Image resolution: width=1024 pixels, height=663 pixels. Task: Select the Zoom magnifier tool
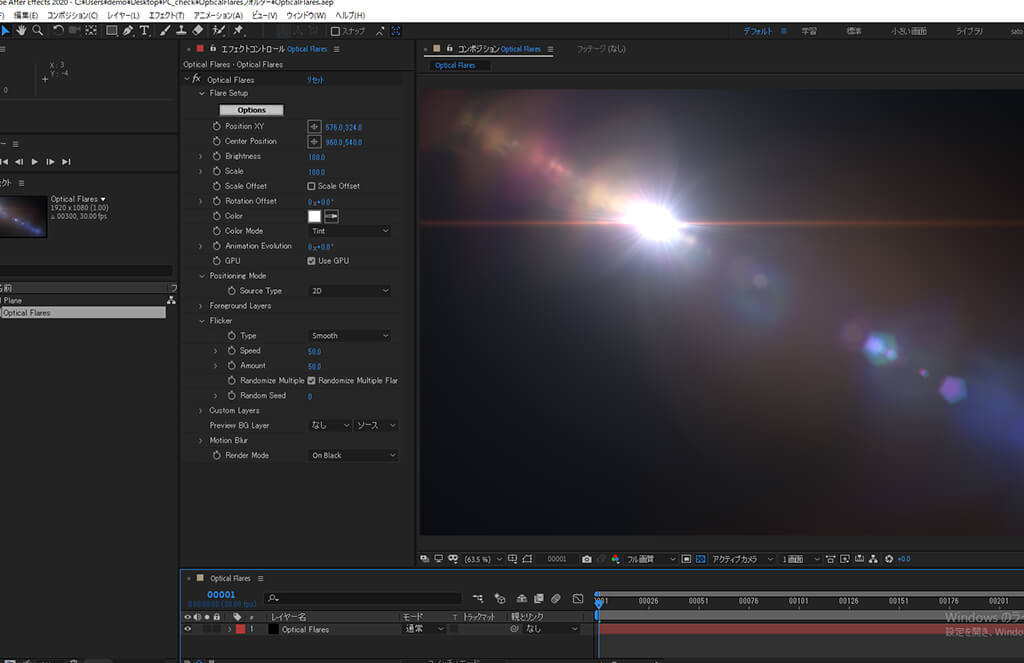(38, 31)
